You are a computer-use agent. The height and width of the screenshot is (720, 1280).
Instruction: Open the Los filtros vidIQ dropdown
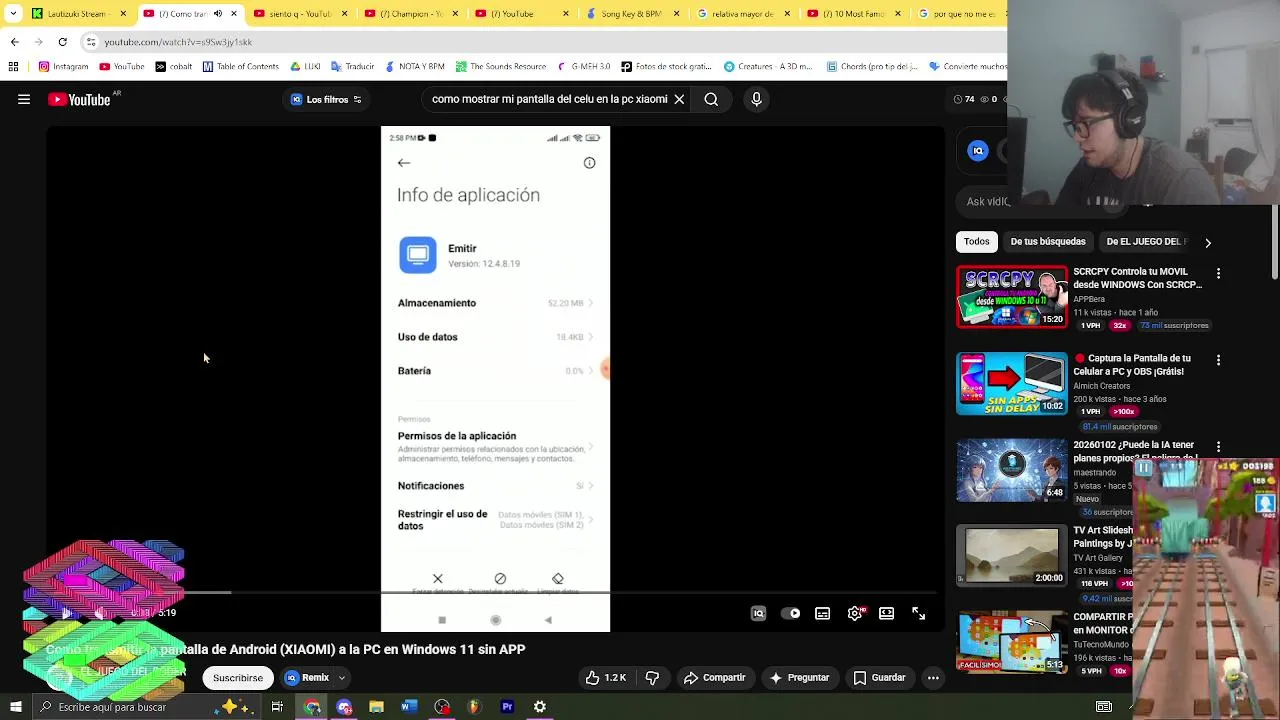click(x=326, y=99)
